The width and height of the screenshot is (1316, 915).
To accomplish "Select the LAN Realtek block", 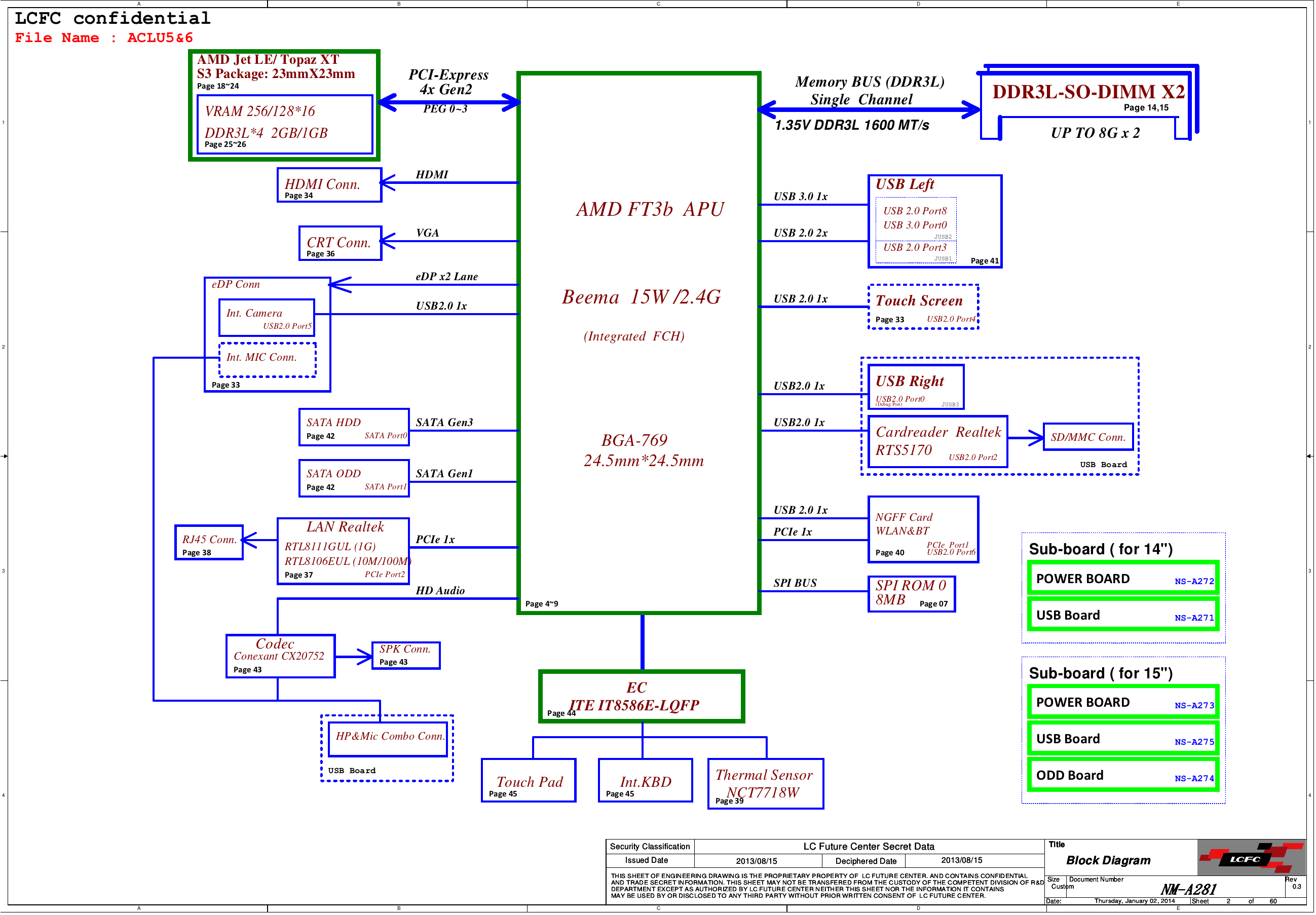I will click(x=344, y=551).
